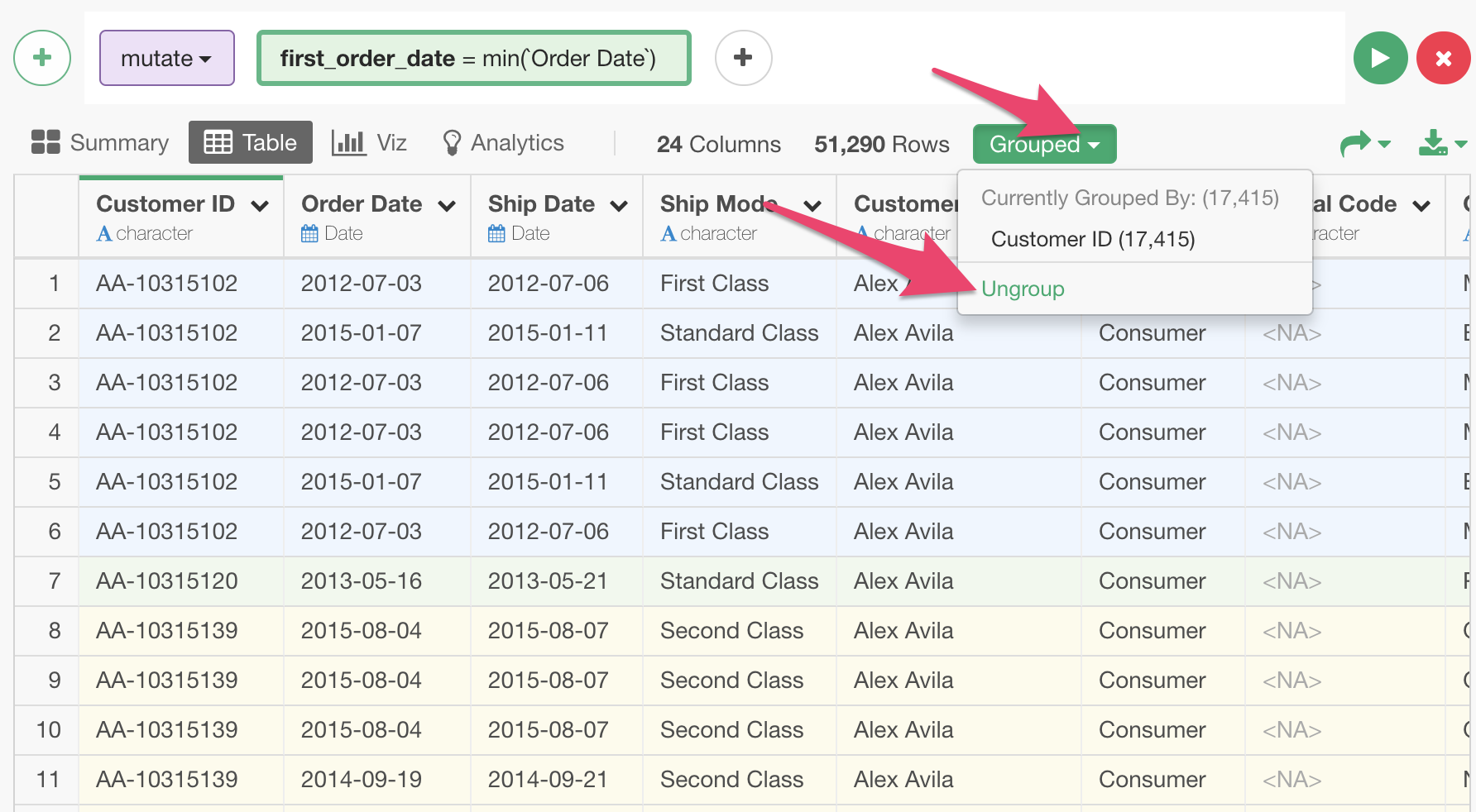
Task: Expand the Order Date column menu
Action: point(447,206)
